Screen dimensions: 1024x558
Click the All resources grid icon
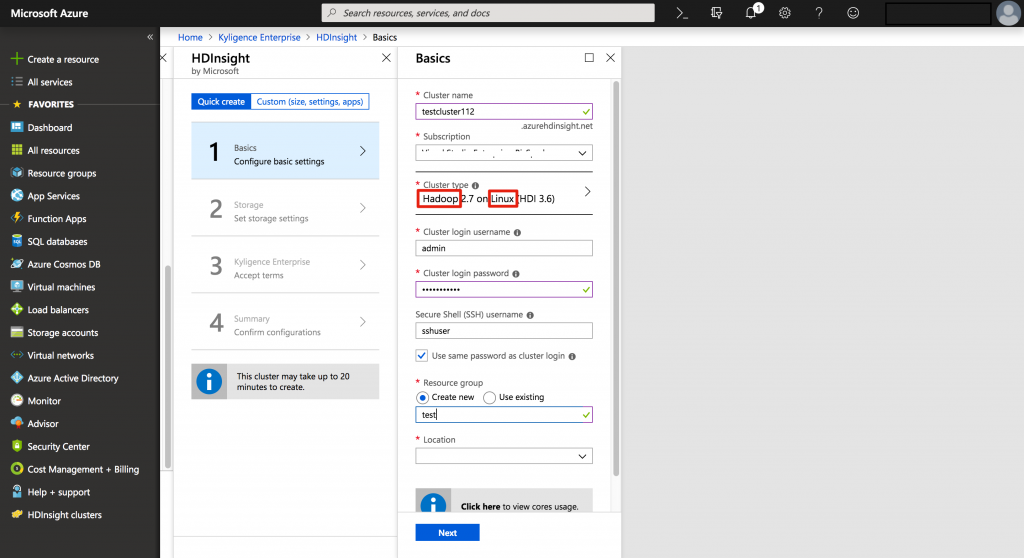[x=17, y=150]
